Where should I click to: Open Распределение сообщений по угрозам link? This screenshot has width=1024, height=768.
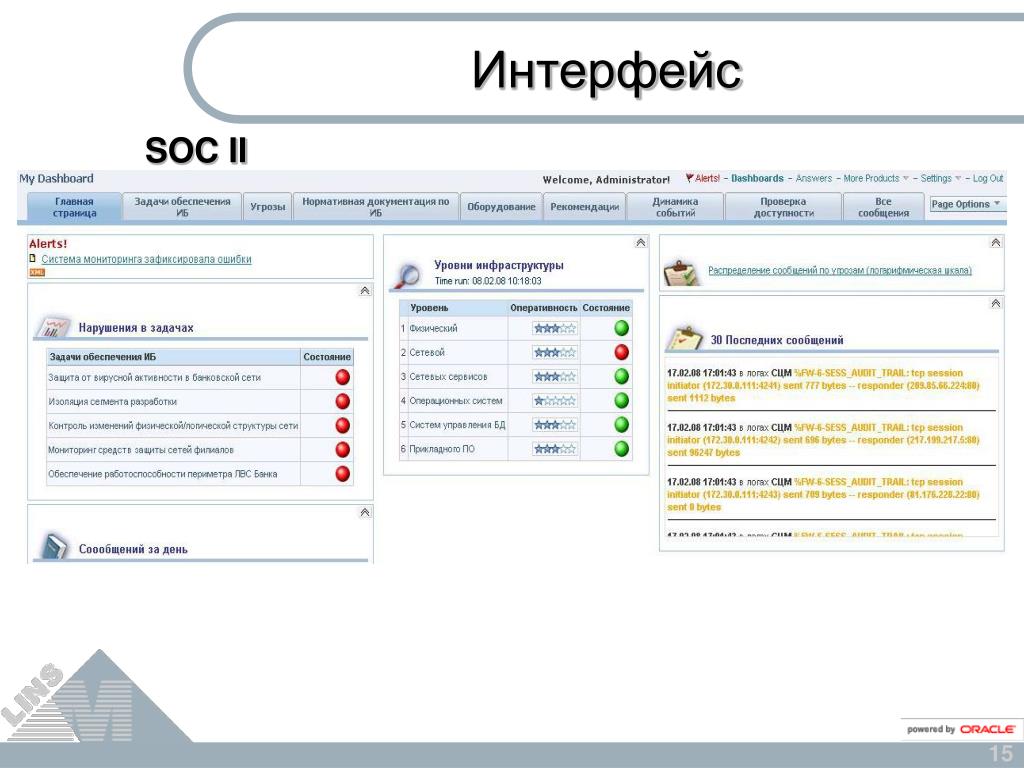coord(840,270)
